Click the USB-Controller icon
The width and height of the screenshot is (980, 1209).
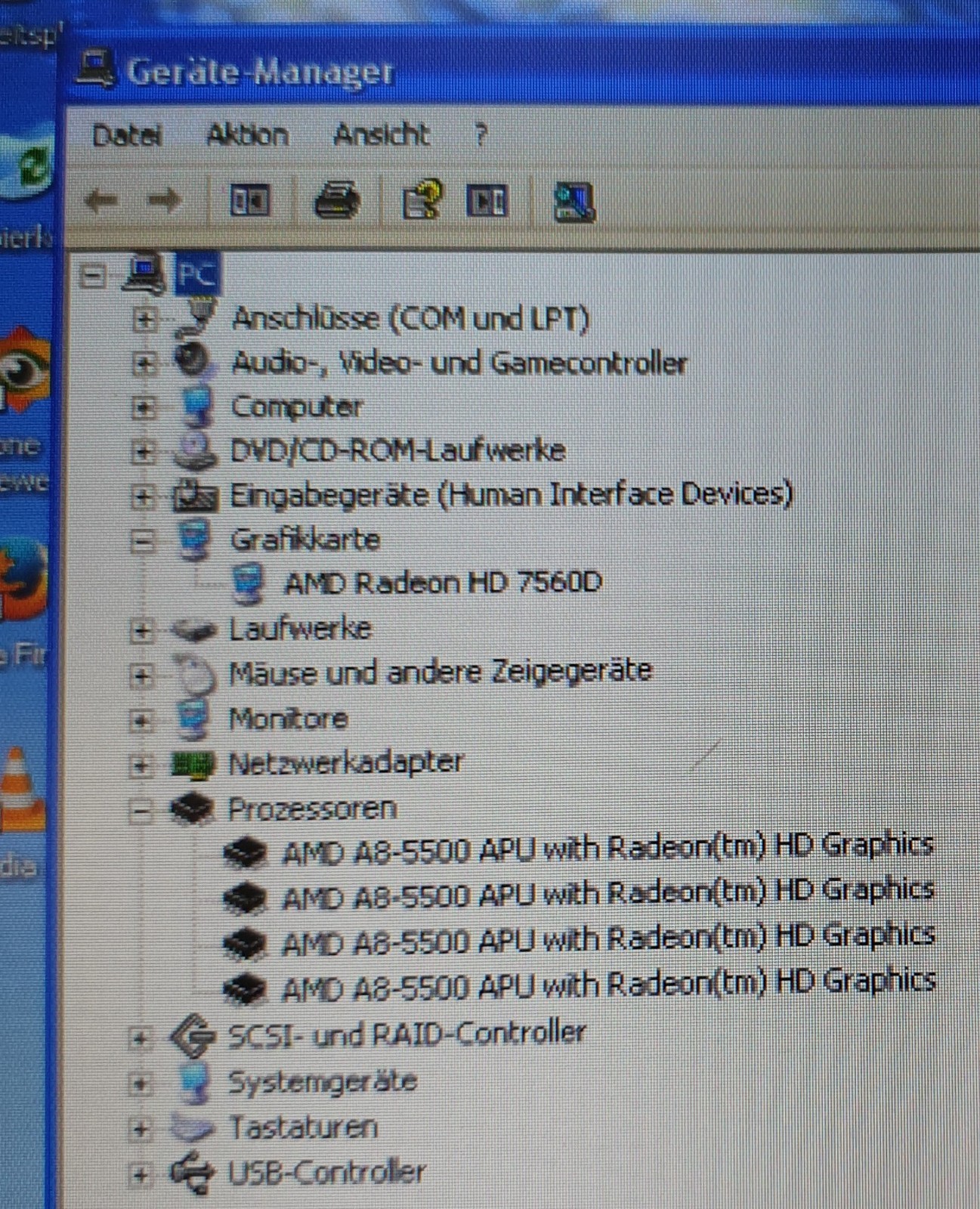(192, 1173)
